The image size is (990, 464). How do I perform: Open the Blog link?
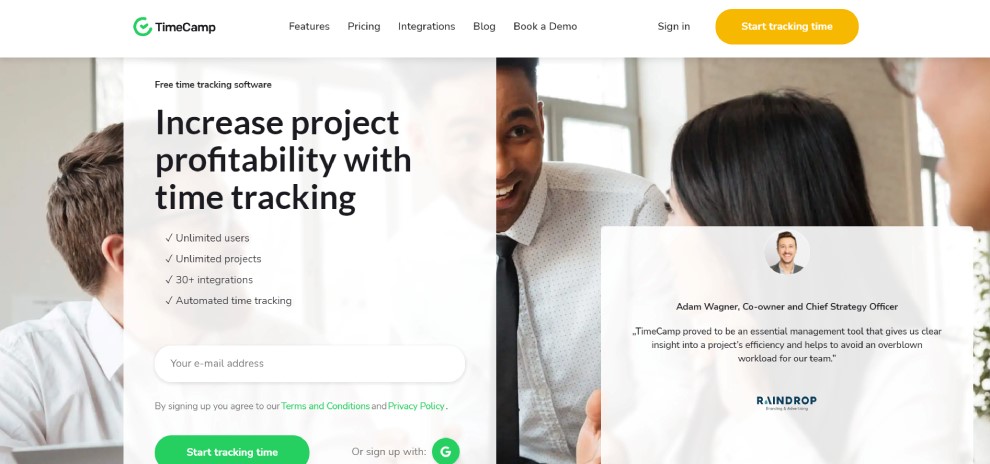(x=484, y=27)
